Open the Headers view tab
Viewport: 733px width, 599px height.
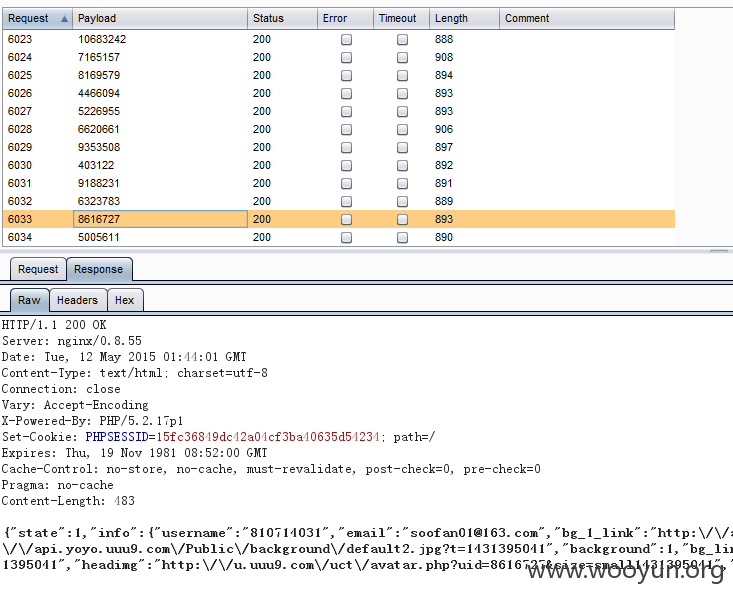(x=78, y=300)
